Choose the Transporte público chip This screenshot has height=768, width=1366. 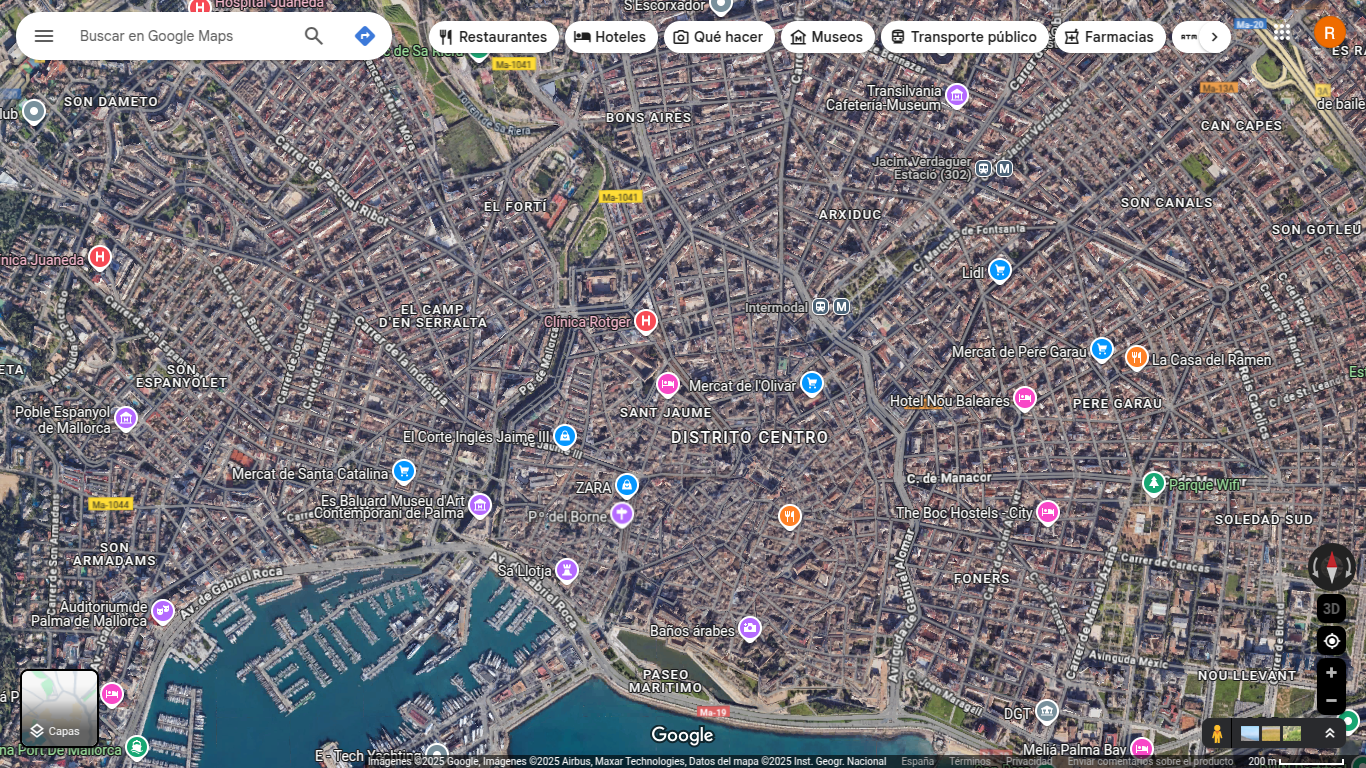pyautogui.click(x=964, y=37)
